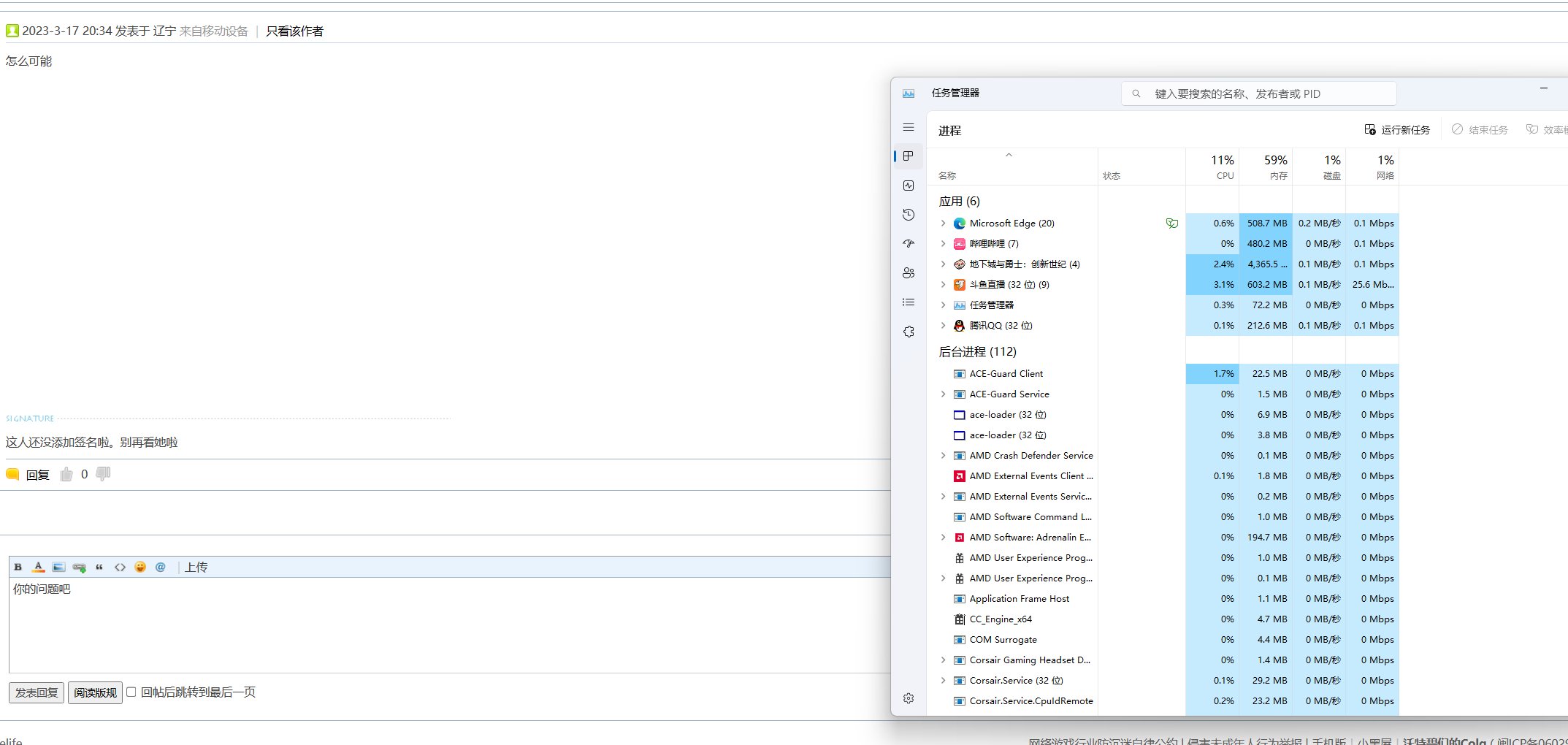Click the Task Manager search field
Image resolution: width=1568 pixels, height=745 pixels.
(1259, 93)
